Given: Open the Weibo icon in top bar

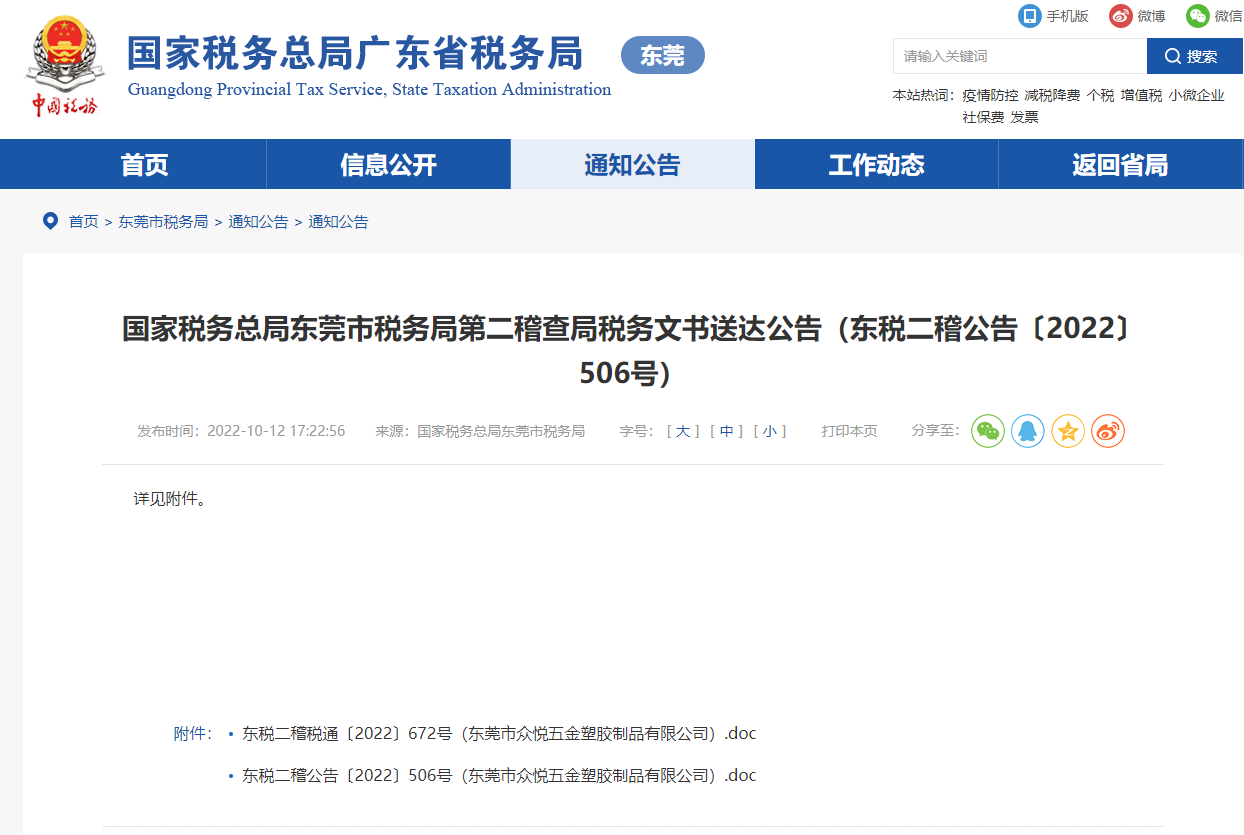Looking at the screenshot, I should [1121, 16].
